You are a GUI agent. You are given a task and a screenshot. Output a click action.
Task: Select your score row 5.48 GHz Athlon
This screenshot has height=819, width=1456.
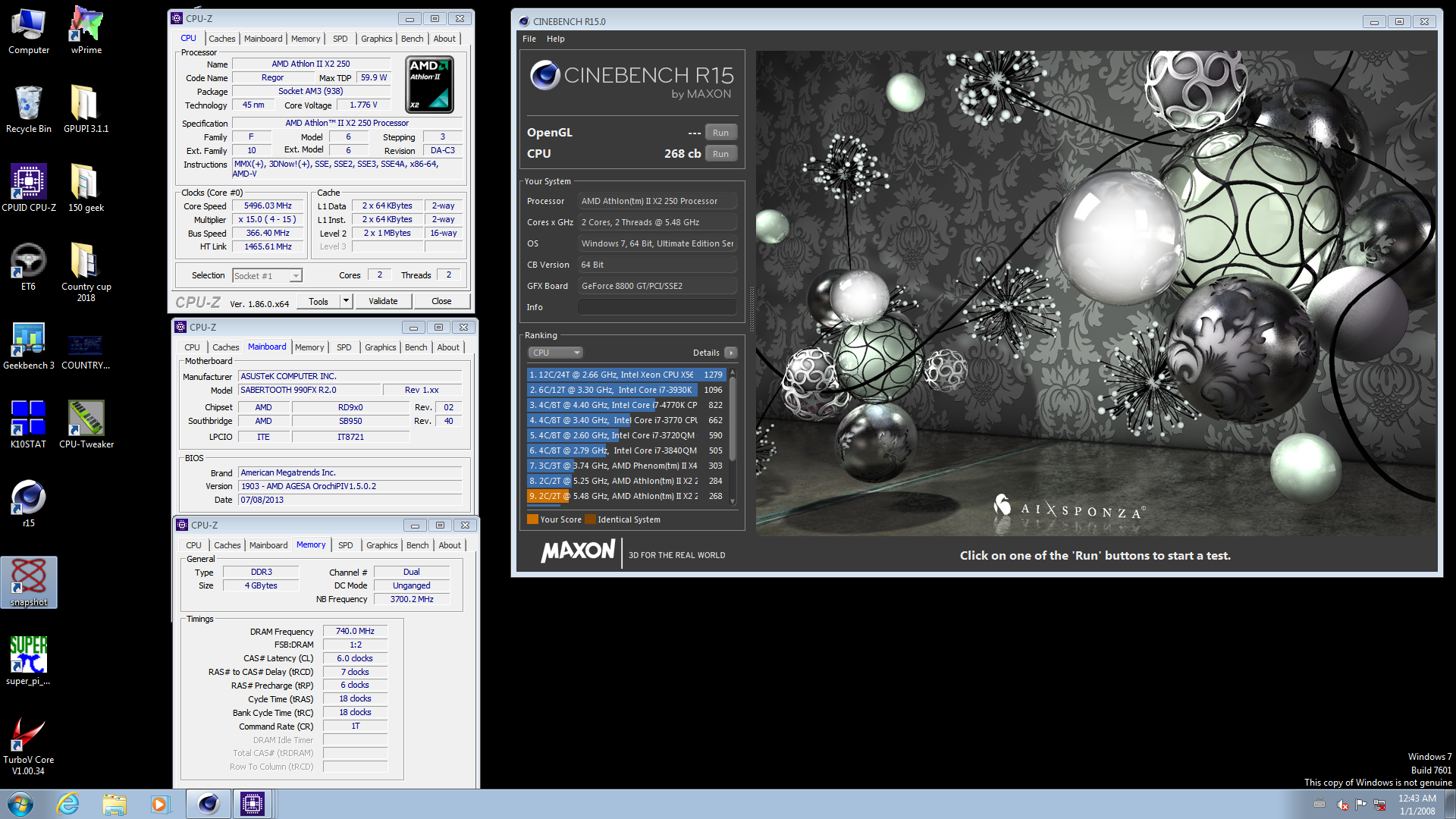(x=626, y=496)
